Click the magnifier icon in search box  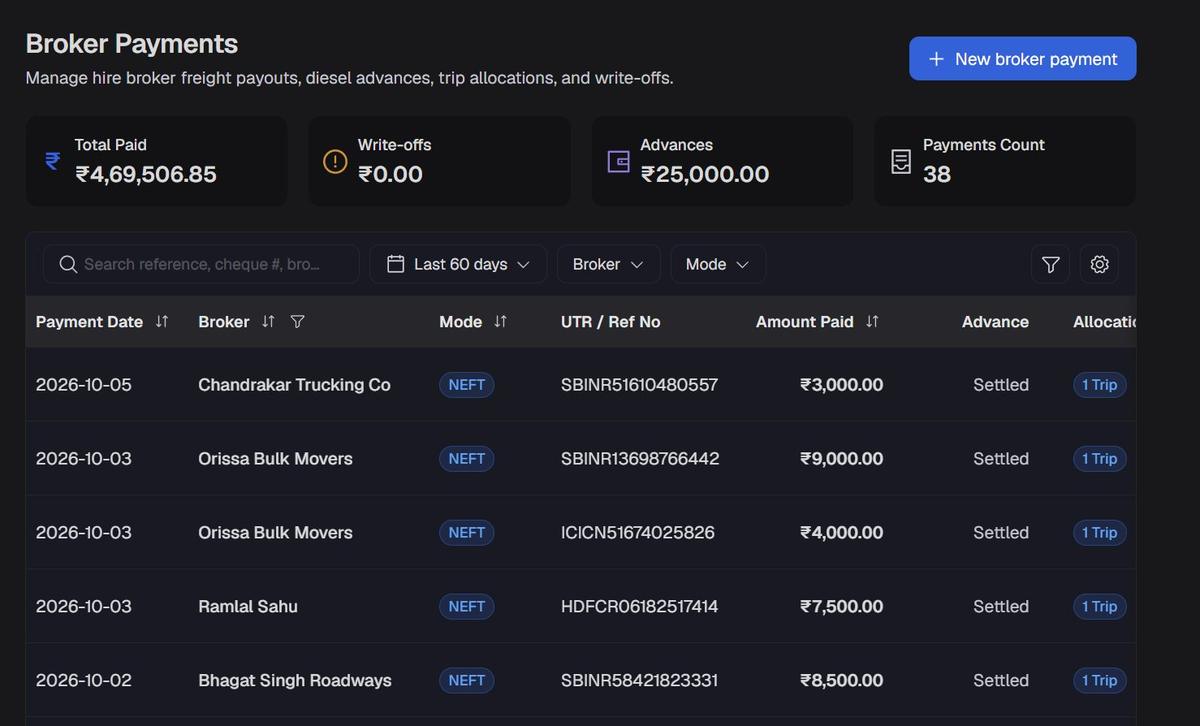(68, 264)
